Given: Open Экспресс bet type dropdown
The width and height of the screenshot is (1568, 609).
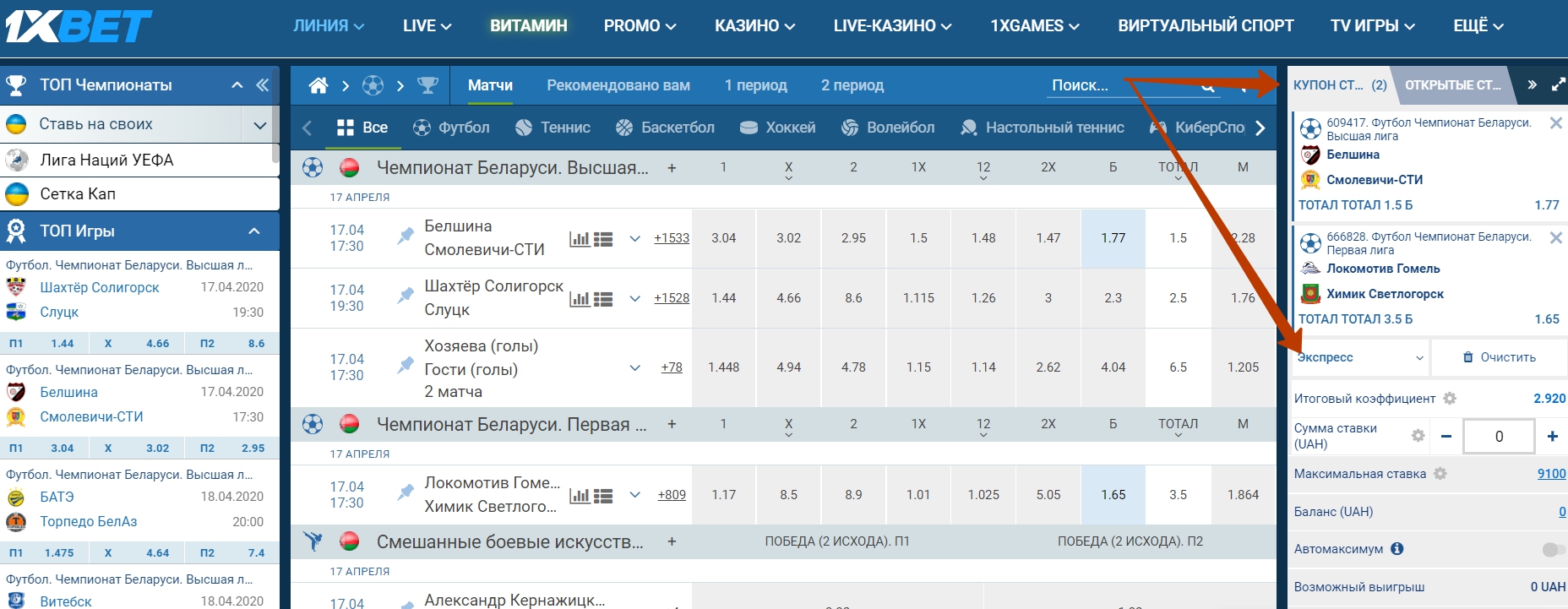Looking at the screenshot, I should (1360, 357).
